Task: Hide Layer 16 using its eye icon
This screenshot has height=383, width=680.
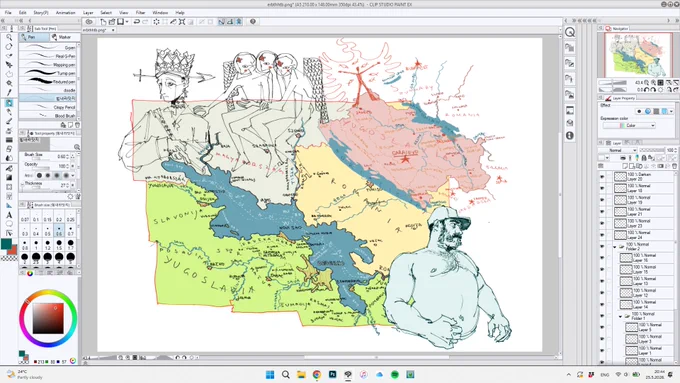Action: click(602, 258)
